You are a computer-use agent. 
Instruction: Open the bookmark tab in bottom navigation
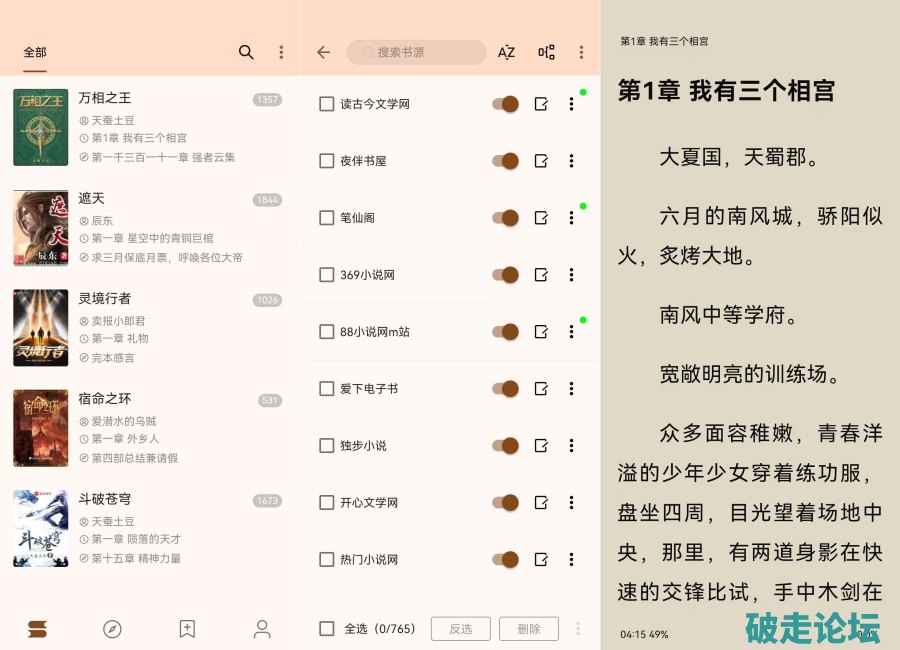pos(187,629)
